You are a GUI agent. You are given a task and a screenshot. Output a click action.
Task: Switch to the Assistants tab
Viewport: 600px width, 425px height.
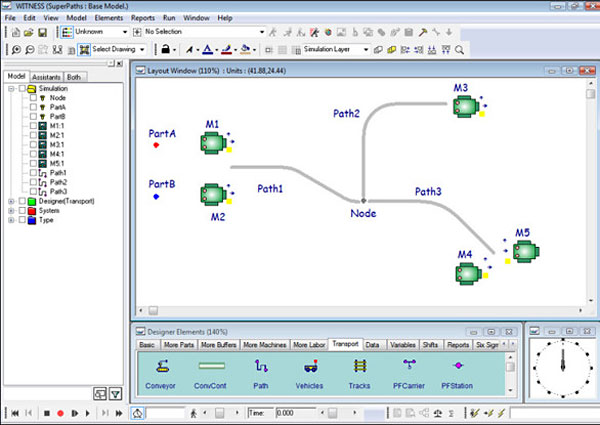click(46, 77)
